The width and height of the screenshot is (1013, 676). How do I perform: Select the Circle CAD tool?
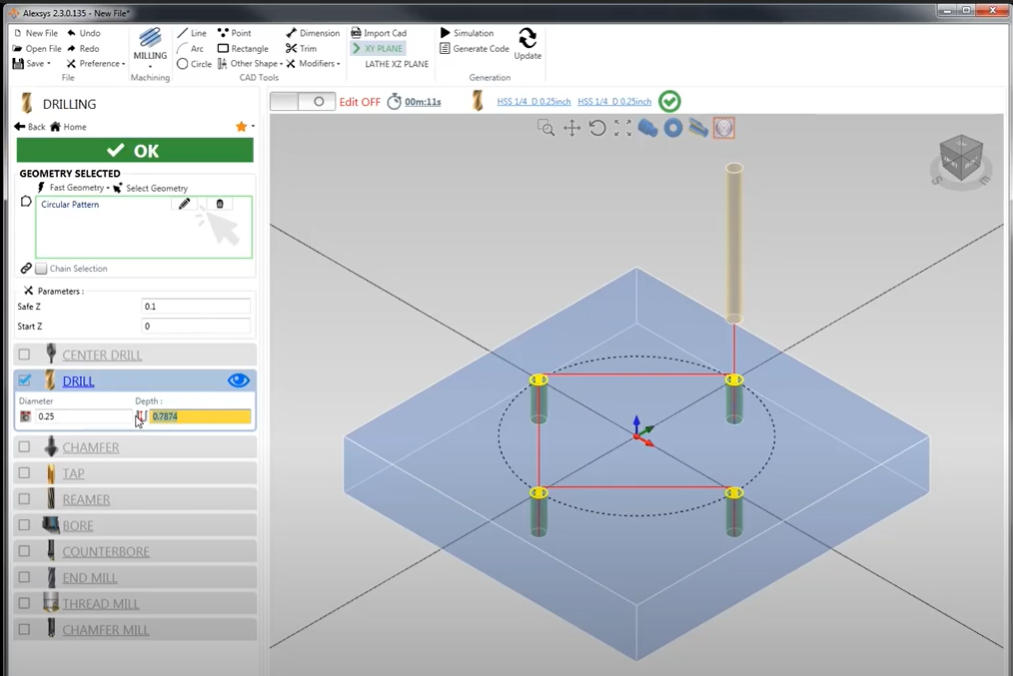coord(194,63)
